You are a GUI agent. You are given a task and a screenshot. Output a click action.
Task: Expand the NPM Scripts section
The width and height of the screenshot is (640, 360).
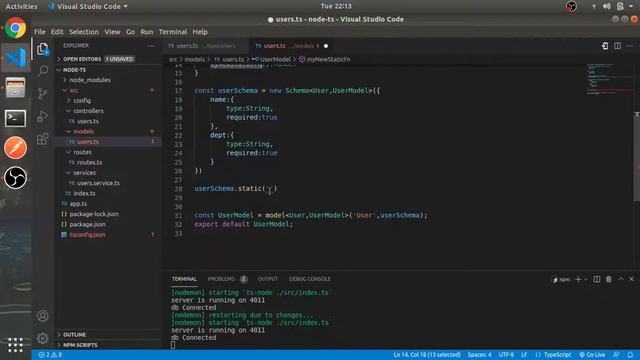click(x=109, y=345)
